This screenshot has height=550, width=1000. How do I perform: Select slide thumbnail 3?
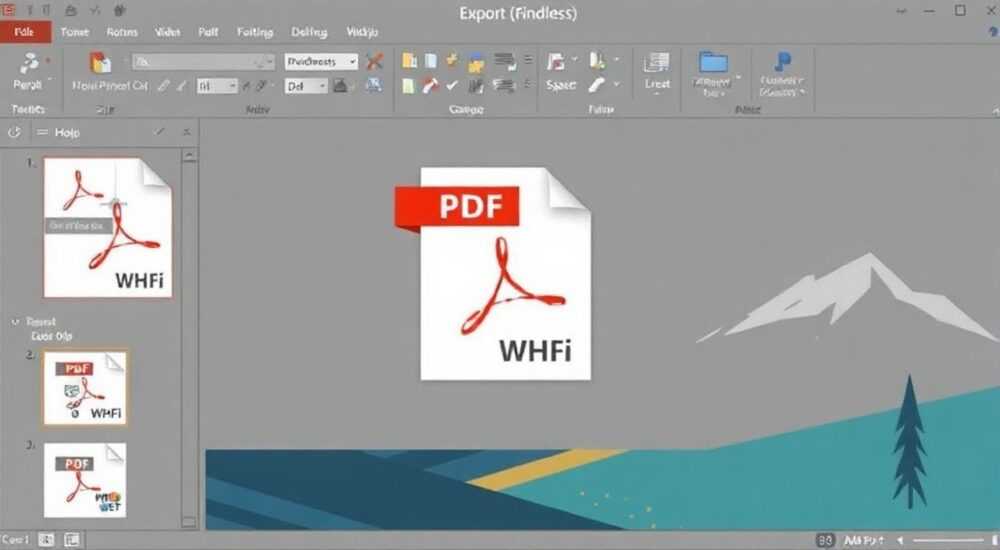click(85, 480)
